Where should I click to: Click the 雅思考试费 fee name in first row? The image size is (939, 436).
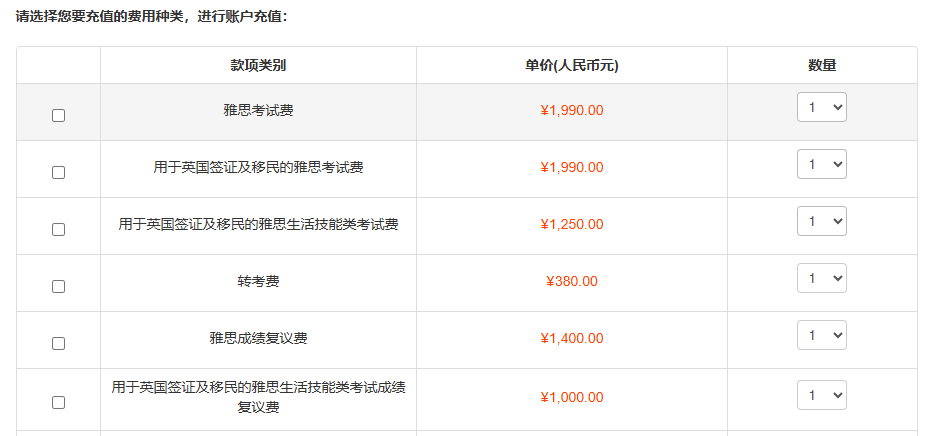click(258, 110)
